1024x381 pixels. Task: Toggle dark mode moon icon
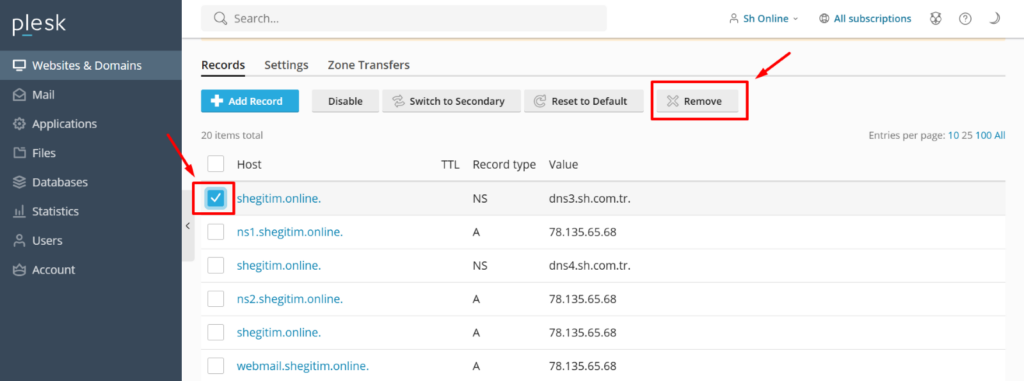[x=994, y=19]
